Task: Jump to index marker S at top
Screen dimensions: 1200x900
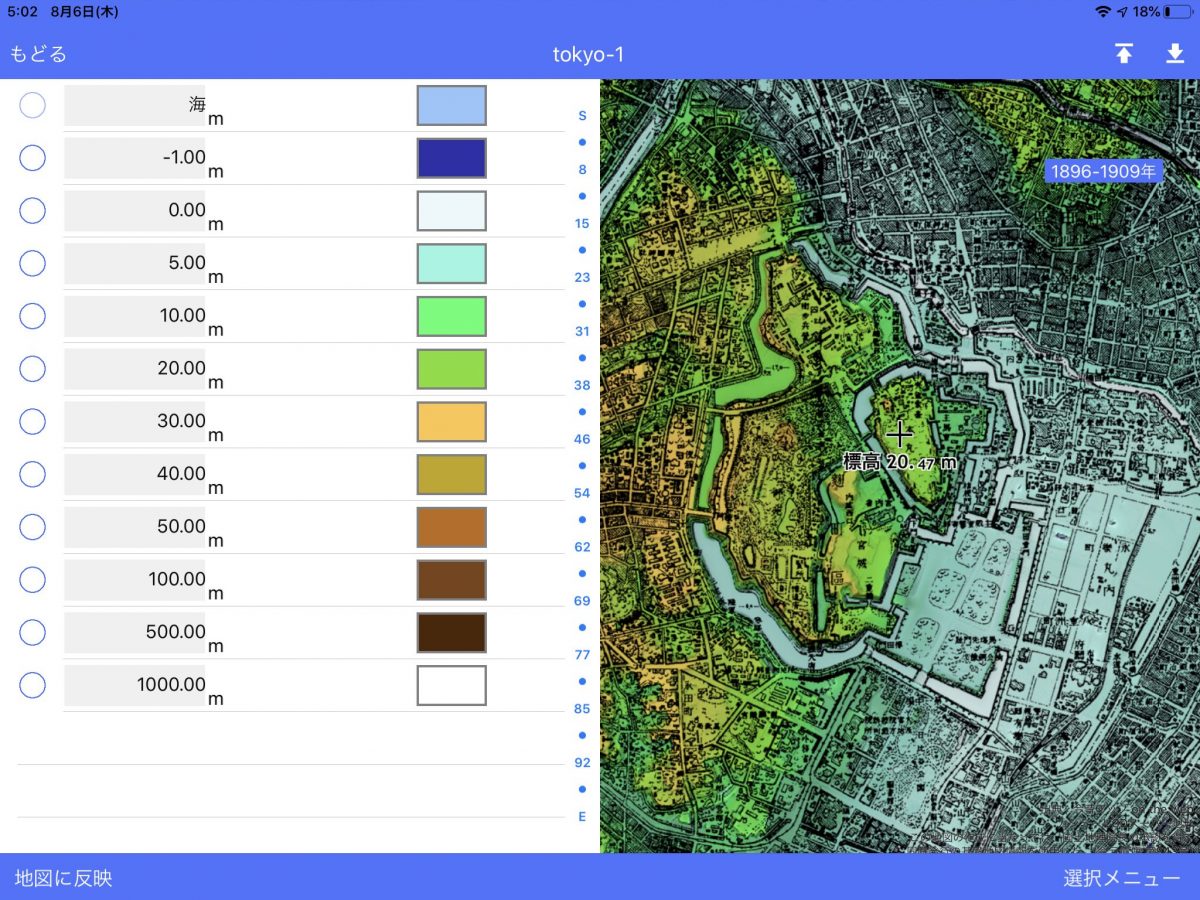Action: [x=582, y=116]
